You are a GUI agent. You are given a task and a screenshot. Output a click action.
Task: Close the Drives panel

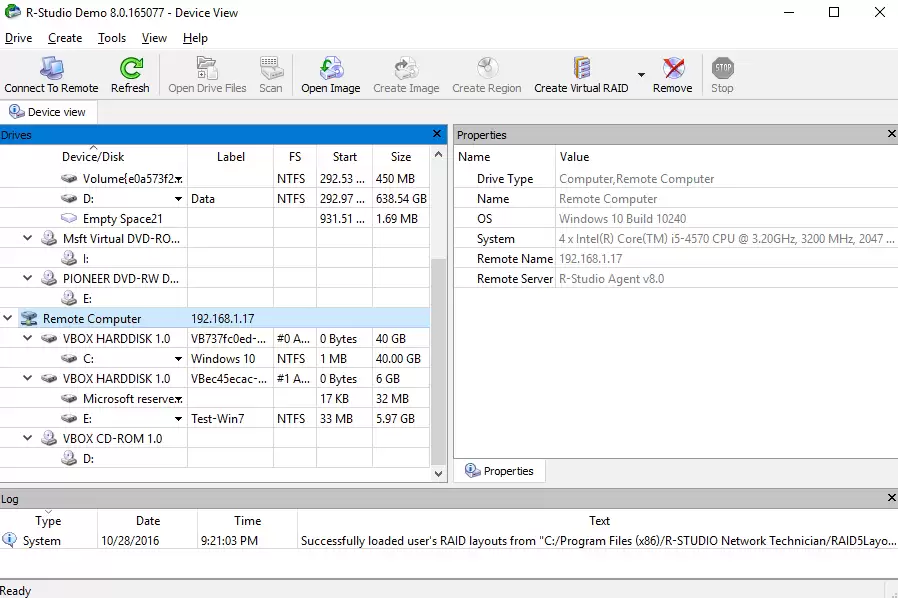tap(436, 134)
